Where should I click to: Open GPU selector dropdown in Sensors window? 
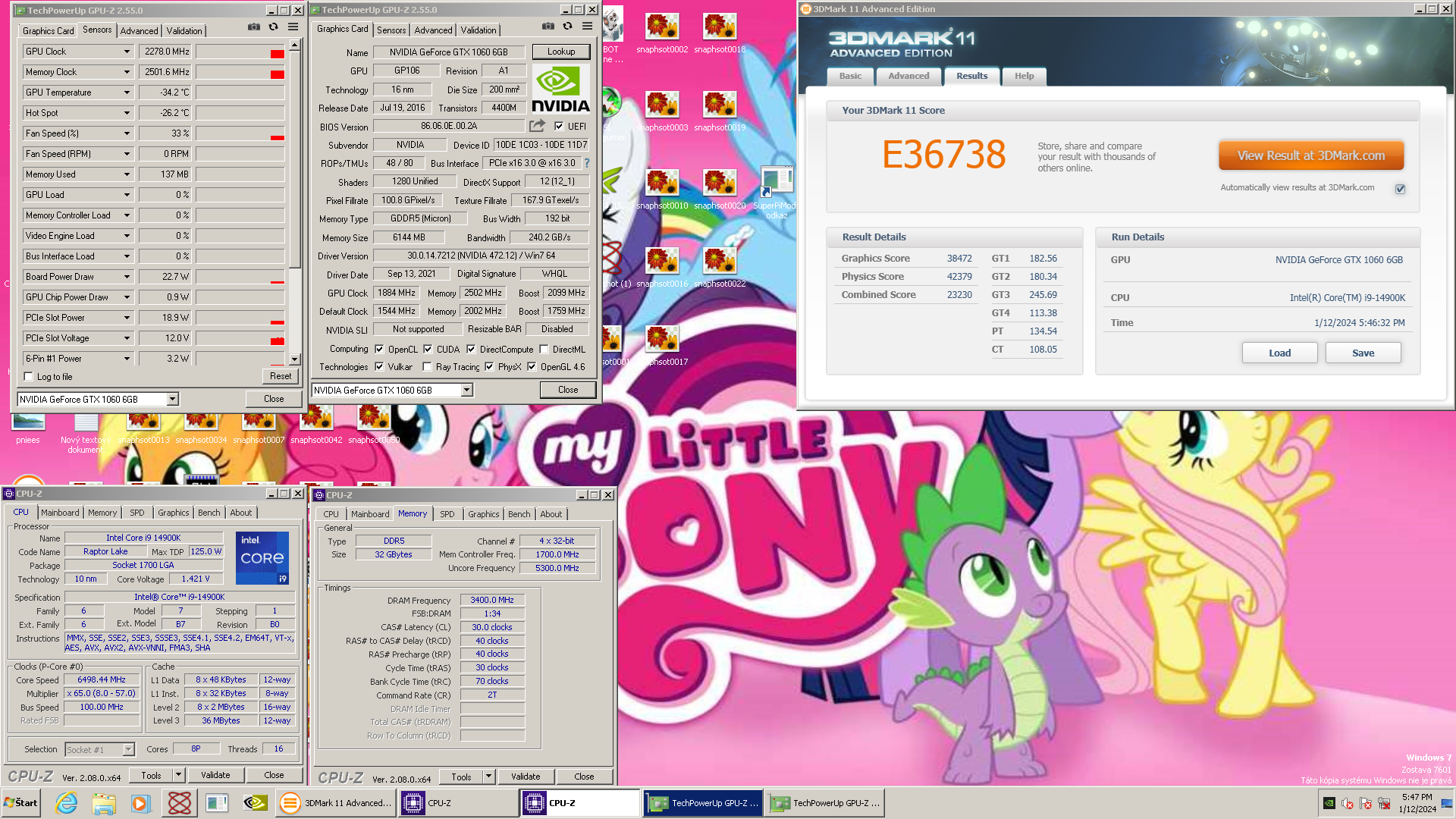click(173, 400)
